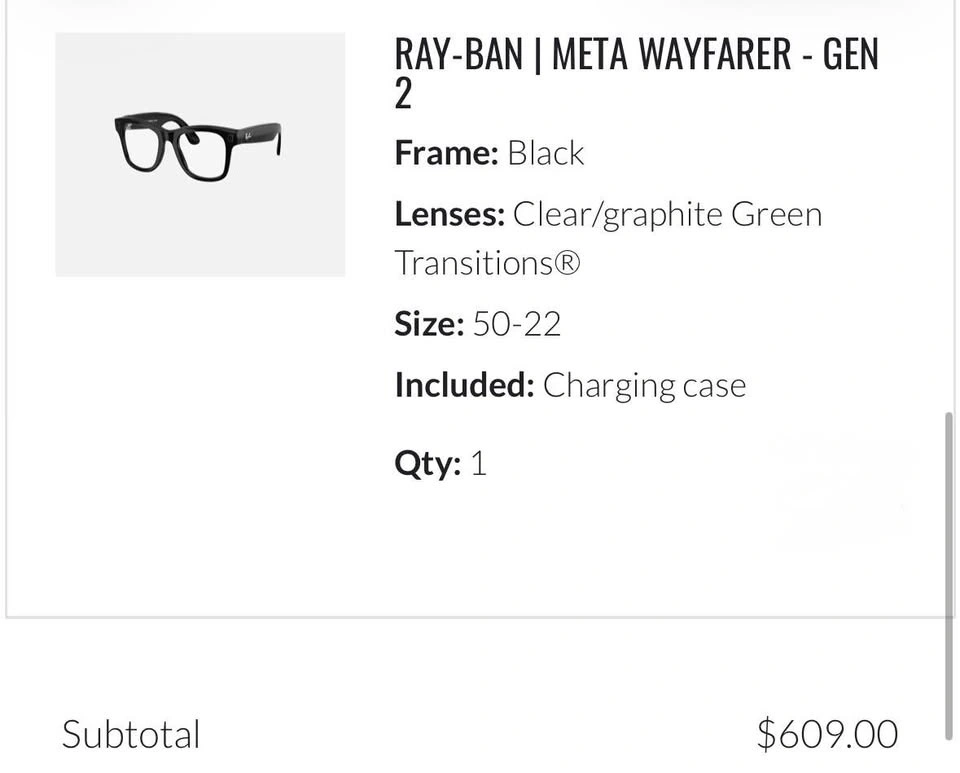Select the "50-22" size value

[x=517, y=324]
